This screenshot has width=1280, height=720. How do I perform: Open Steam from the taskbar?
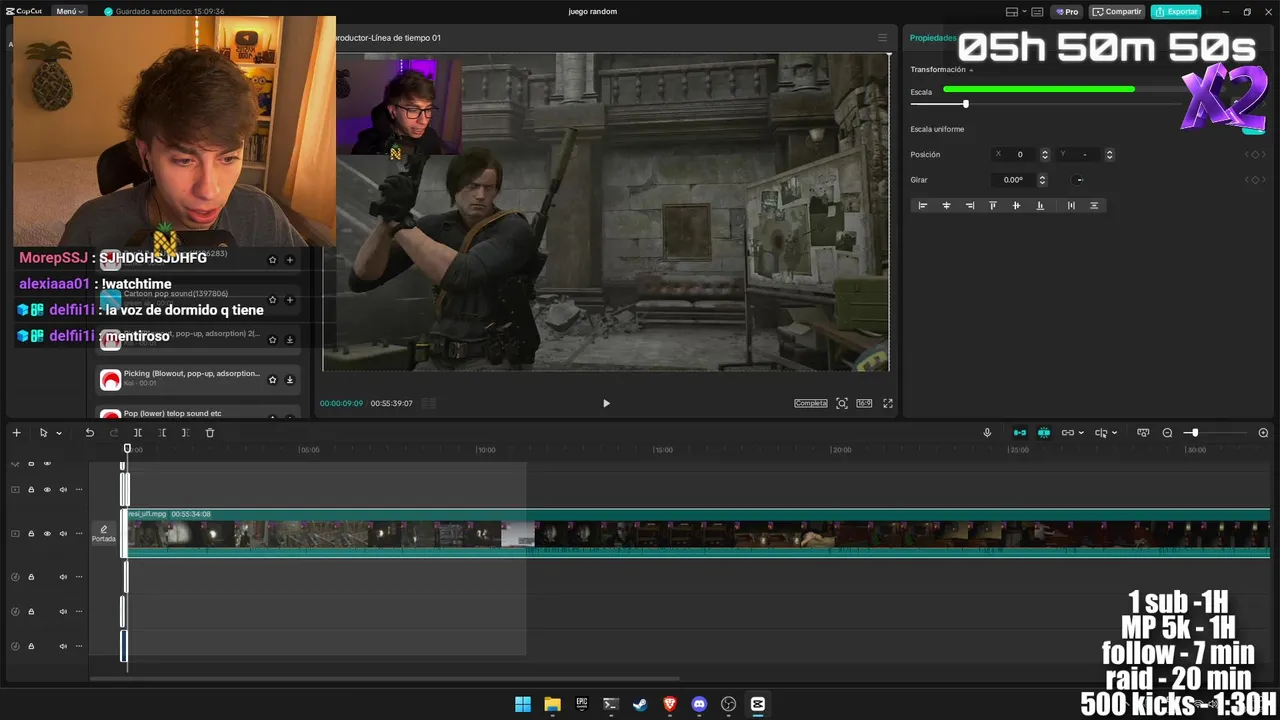640,704
